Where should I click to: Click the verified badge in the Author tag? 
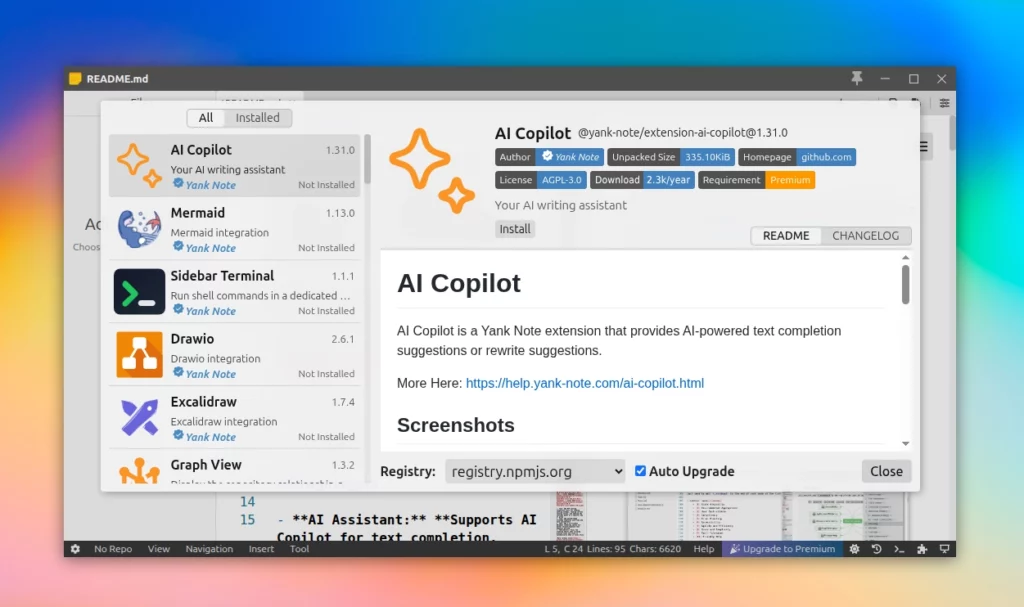click(547, 156)
